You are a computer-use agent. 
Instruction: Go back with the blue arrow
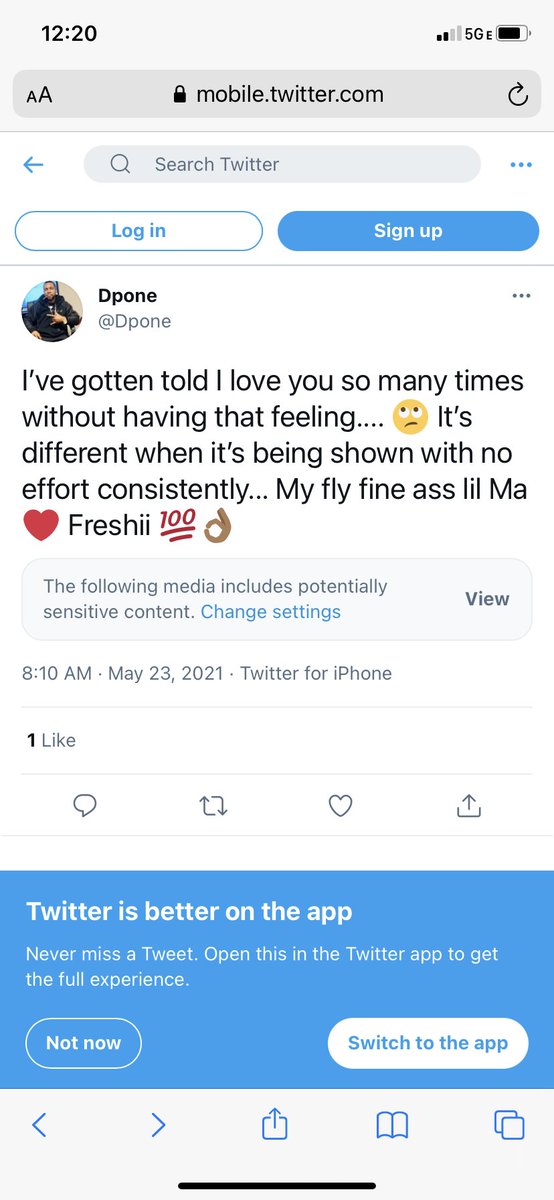tap(33, 164)
